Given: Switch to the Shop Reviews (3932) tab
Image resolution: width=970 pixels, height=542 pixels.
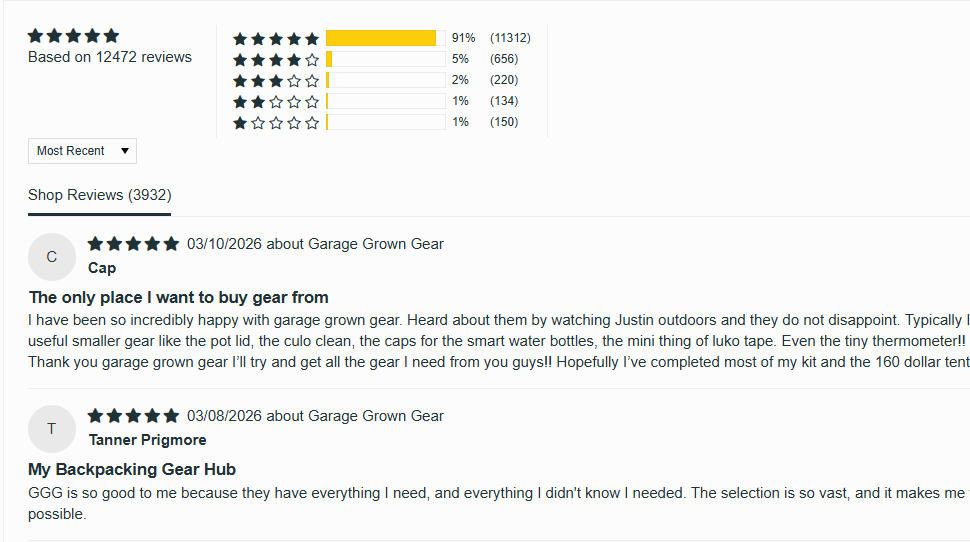Looking at the screenshot, I should 99,195.
